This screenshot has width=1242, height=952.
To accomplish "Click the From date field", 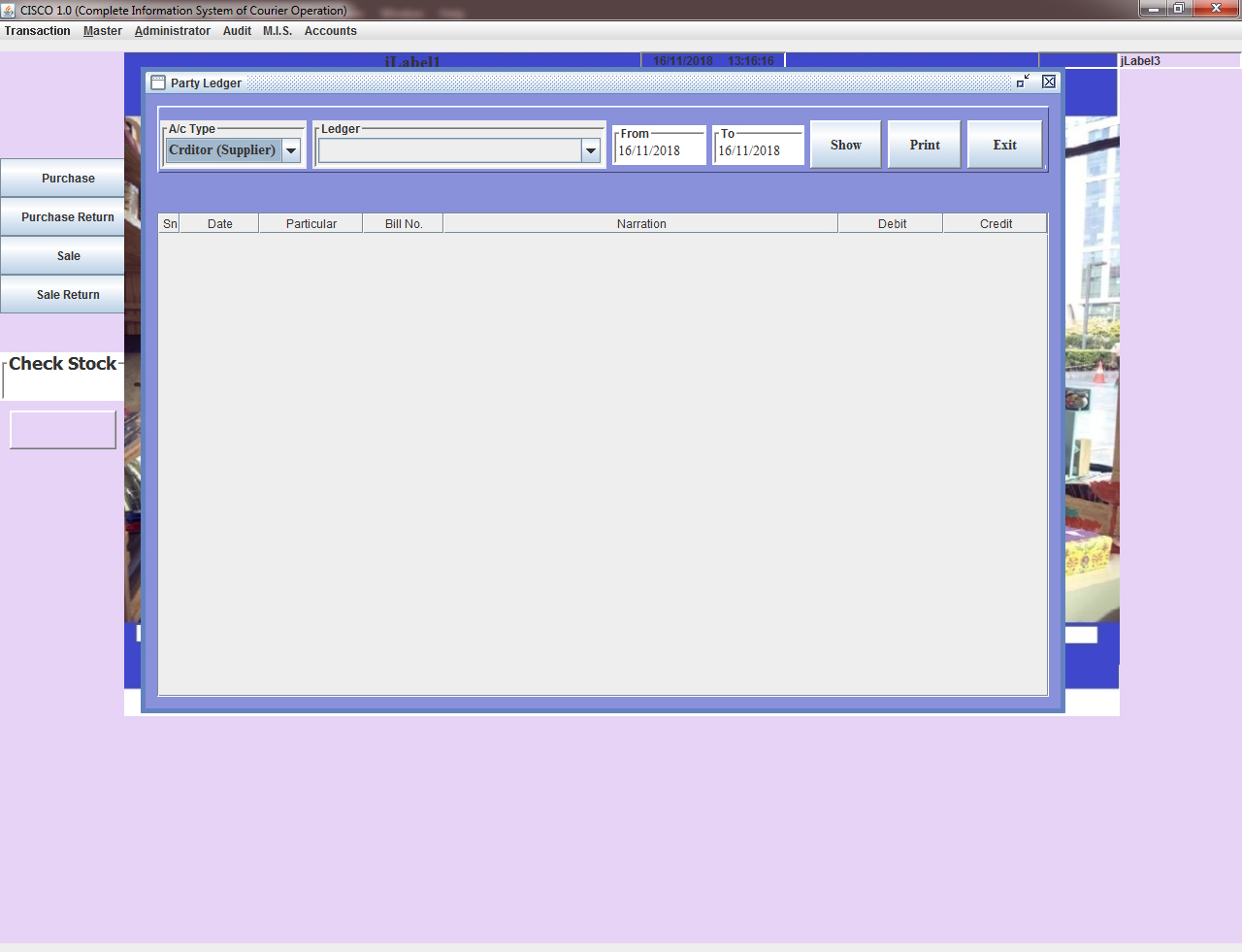I will [x=659, y=150].
